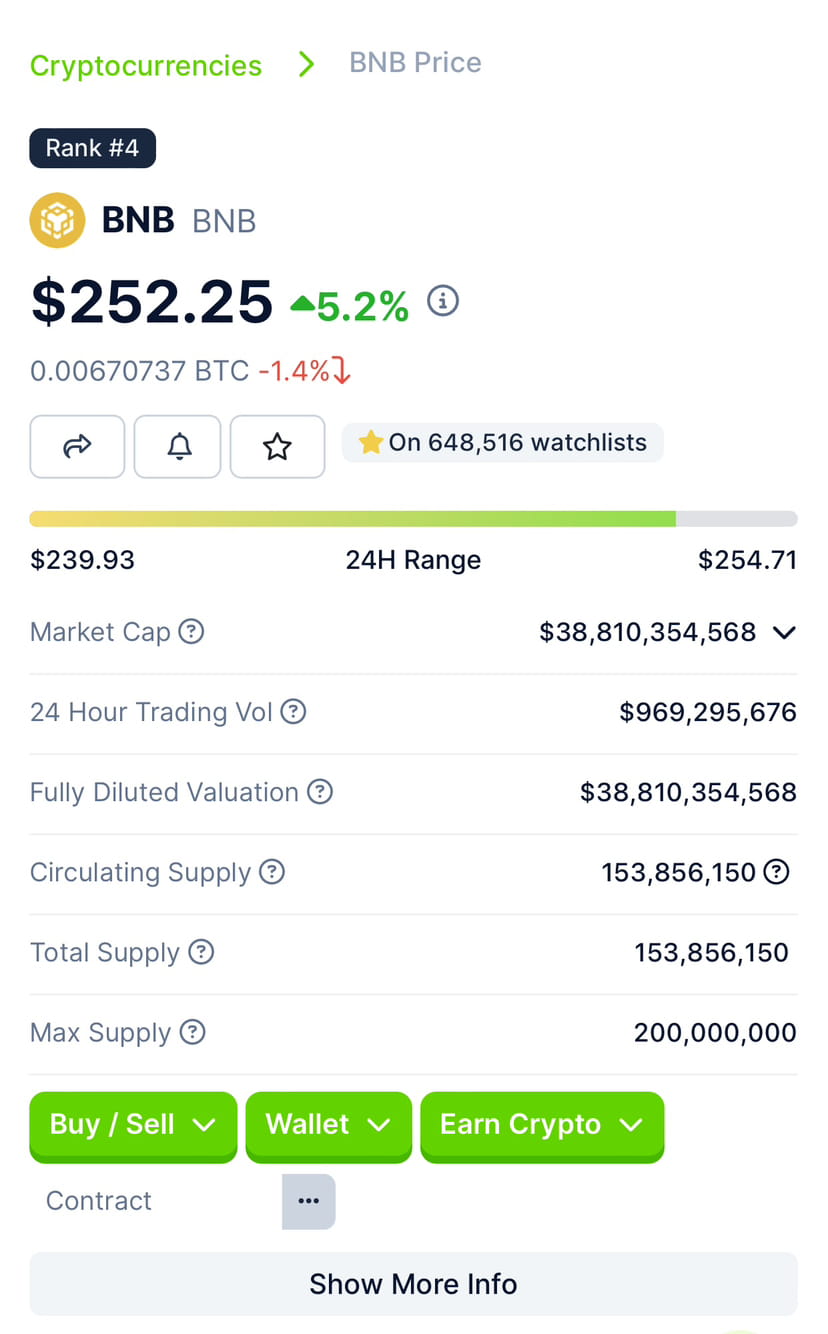Image resolution: width=828 pixels, height=1334 pixels.
Task: Open the Earn Crypto dropdown
Action: (541, 1125)
